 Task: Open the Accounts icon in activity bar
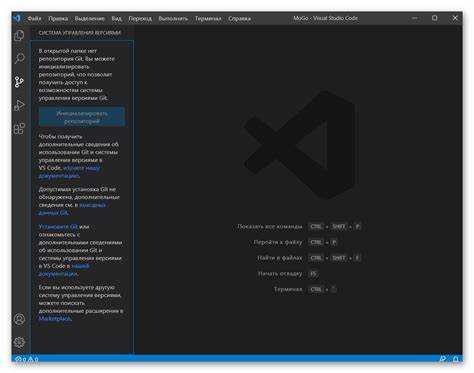20,319
